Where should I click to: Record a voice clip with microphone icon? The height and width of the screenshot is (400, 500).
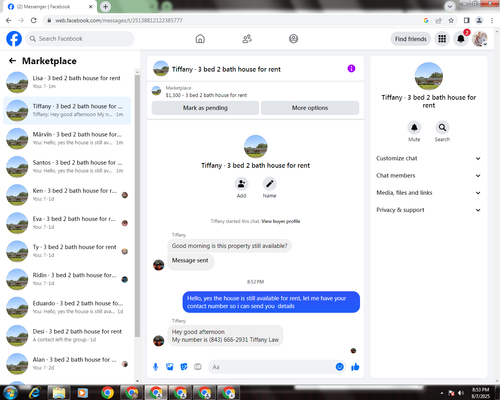point(155,367)
